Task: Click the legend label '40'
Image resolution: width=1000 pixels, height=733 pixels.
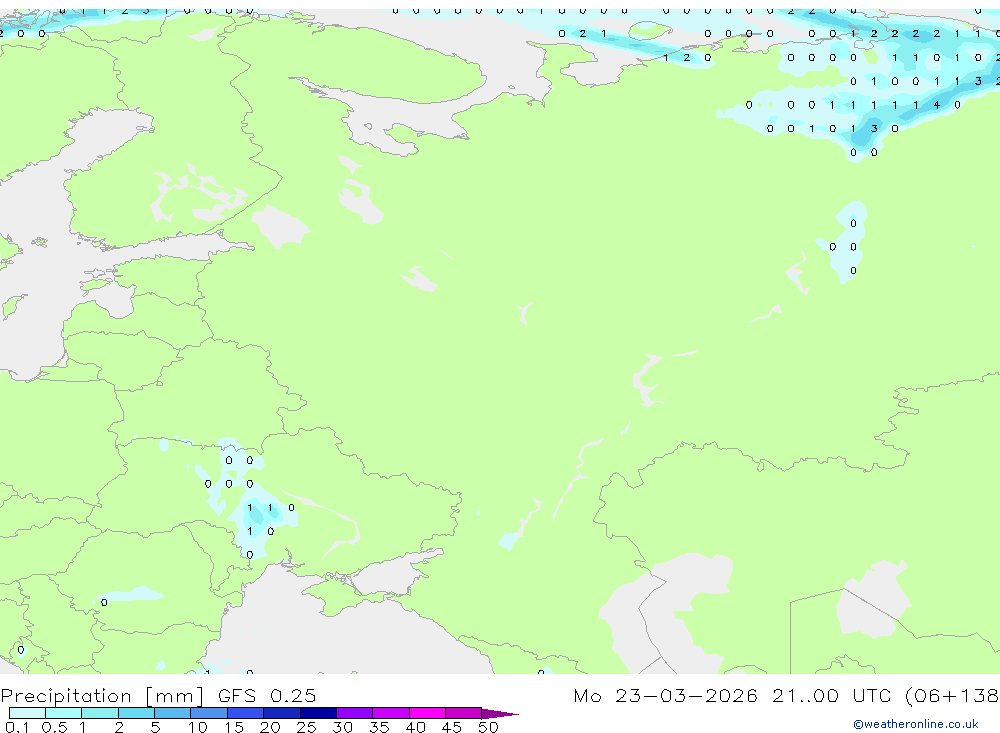Action: pyautogui.click(x=415, y=727)
